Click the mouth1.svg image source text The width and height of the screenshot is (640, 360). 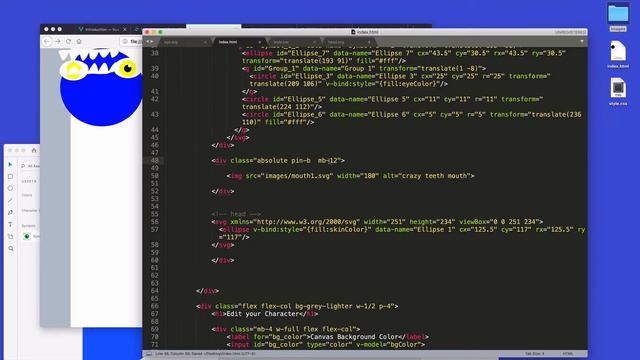(x=299, y=176)
